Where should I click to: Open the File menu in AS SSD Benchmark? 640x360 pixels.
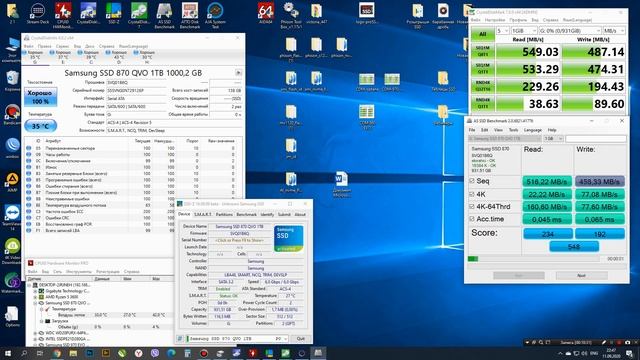pos(472,130)
